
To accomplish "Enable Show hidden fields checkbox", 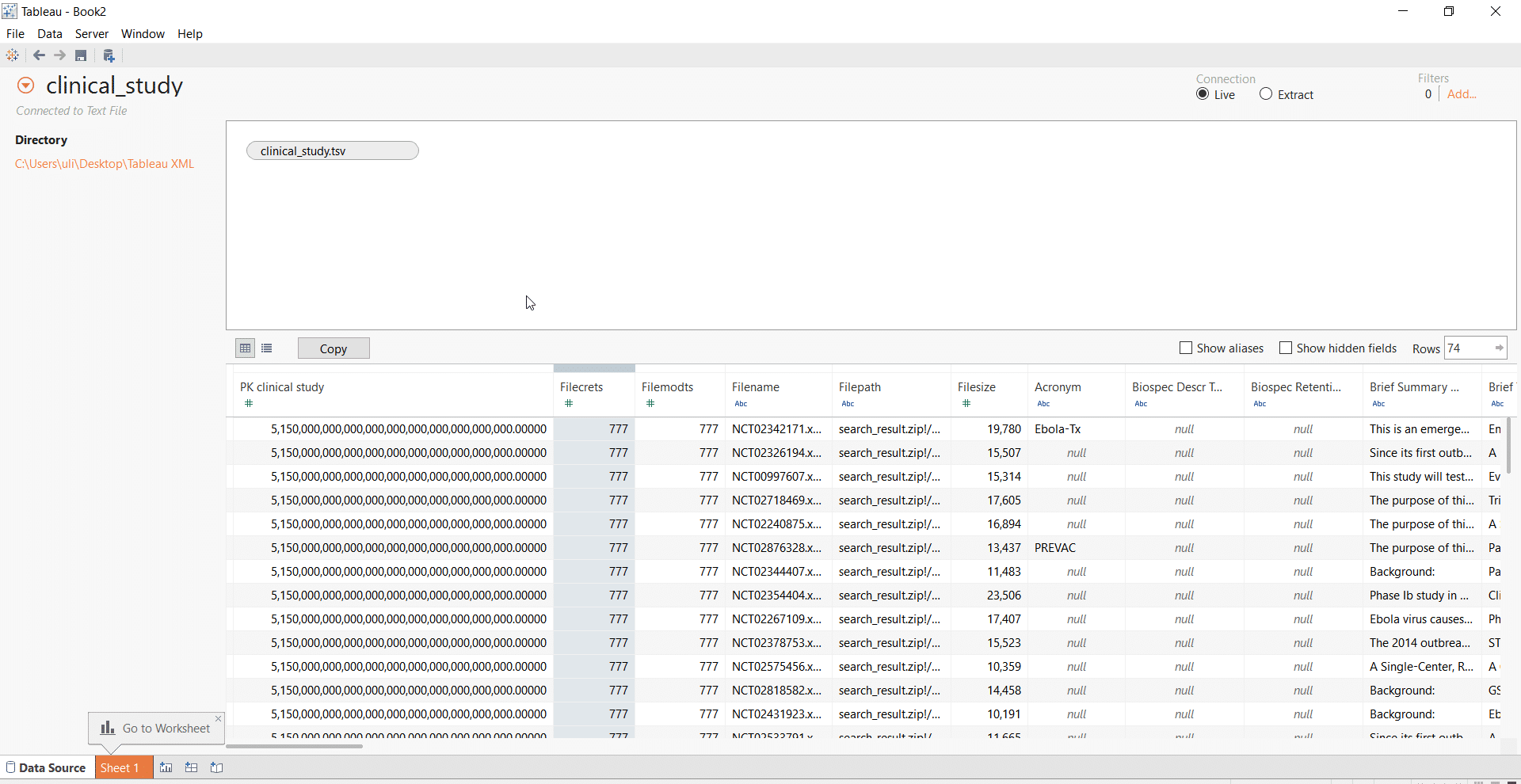I will coord(1286,348).
